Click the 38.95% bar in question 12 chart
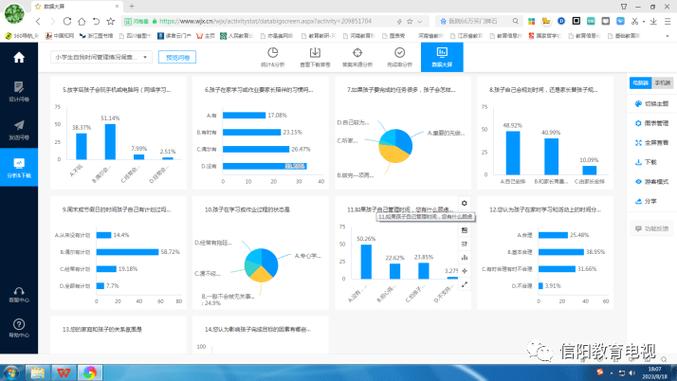Screen dimensions: 677x381 561,252
